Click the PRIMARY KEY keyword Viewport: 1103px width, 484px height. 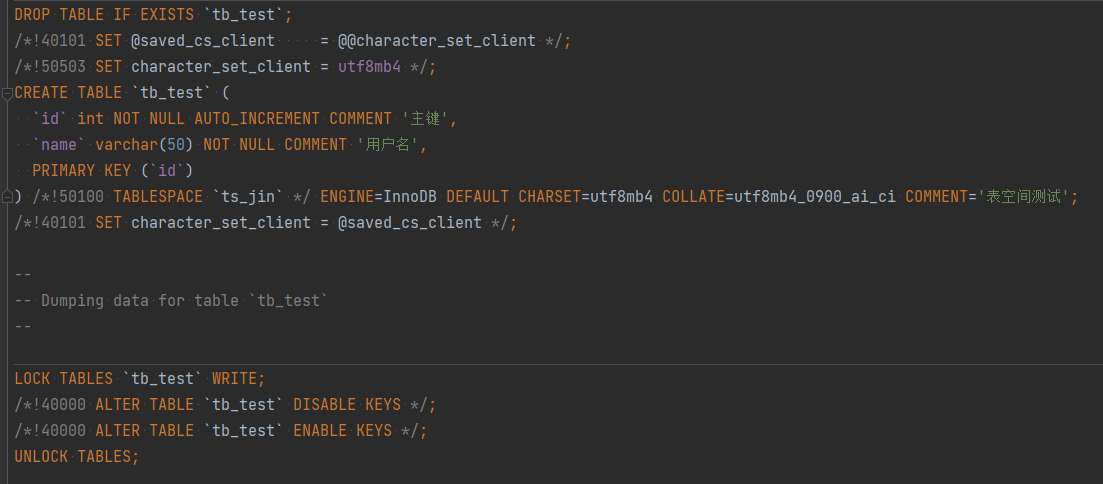coord(73,171)
